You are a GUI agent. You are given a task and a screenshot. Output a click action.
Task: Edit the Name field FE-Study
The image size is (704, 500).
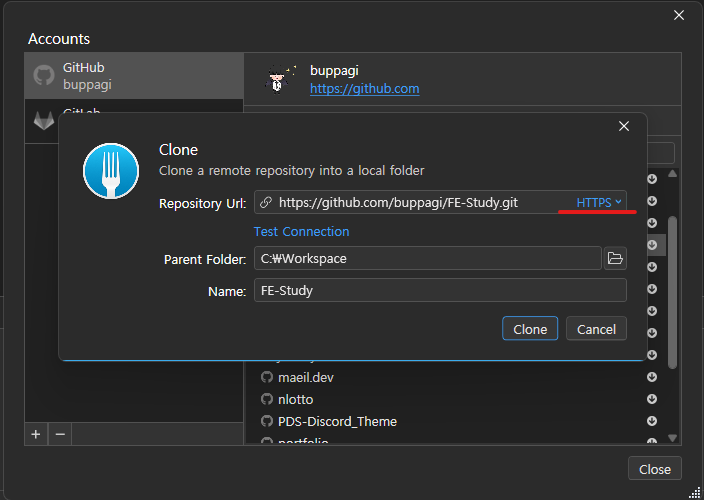(440, 290)
